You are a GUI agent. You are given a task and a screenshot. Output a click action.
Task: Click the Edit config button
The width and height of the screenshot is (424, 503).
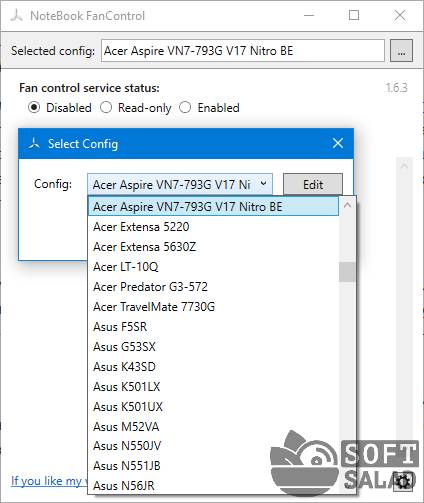313,184
